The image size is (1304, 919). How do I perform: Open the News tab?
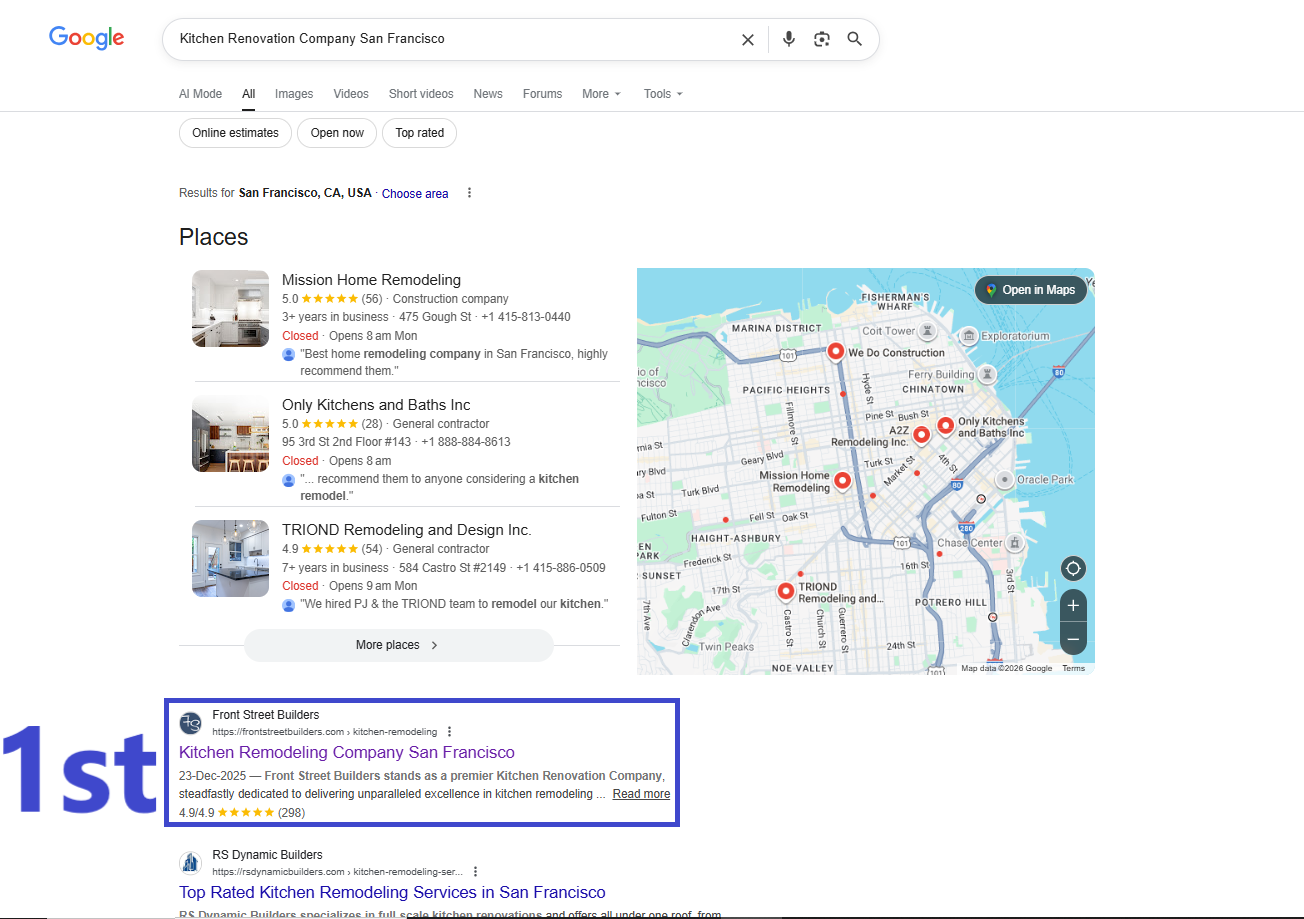coord(488,94)
